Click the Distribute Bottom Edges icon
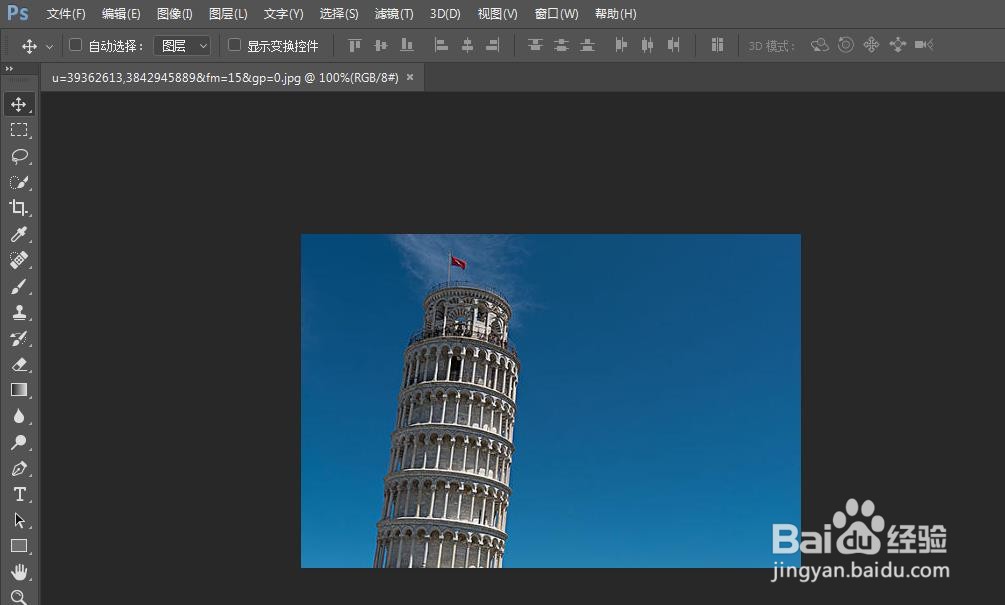 587,45
